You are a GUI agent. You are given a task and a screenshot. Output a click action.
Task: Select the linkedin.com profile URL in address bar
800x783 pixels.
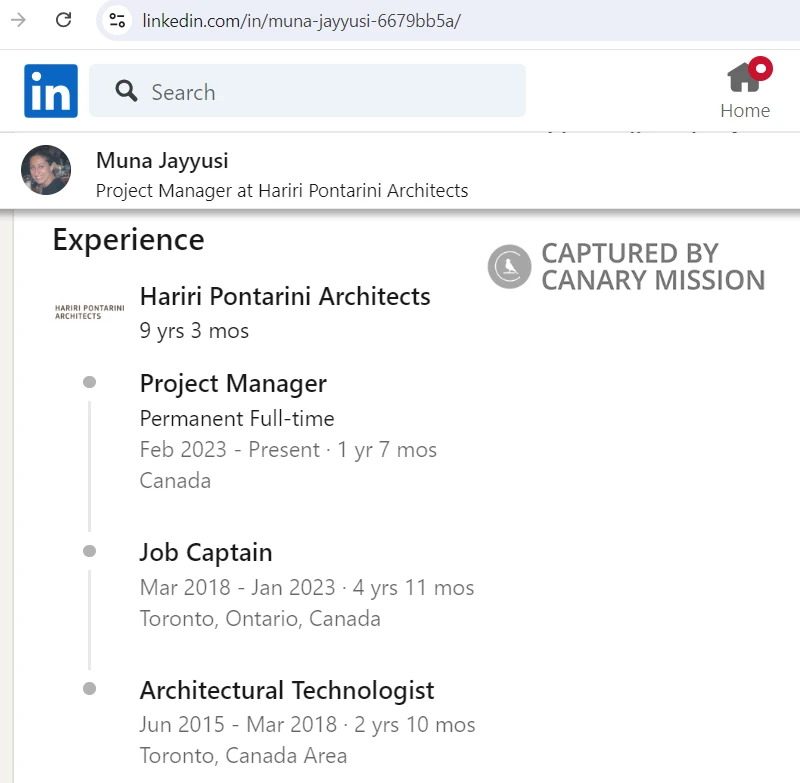[x=302, y=21]
